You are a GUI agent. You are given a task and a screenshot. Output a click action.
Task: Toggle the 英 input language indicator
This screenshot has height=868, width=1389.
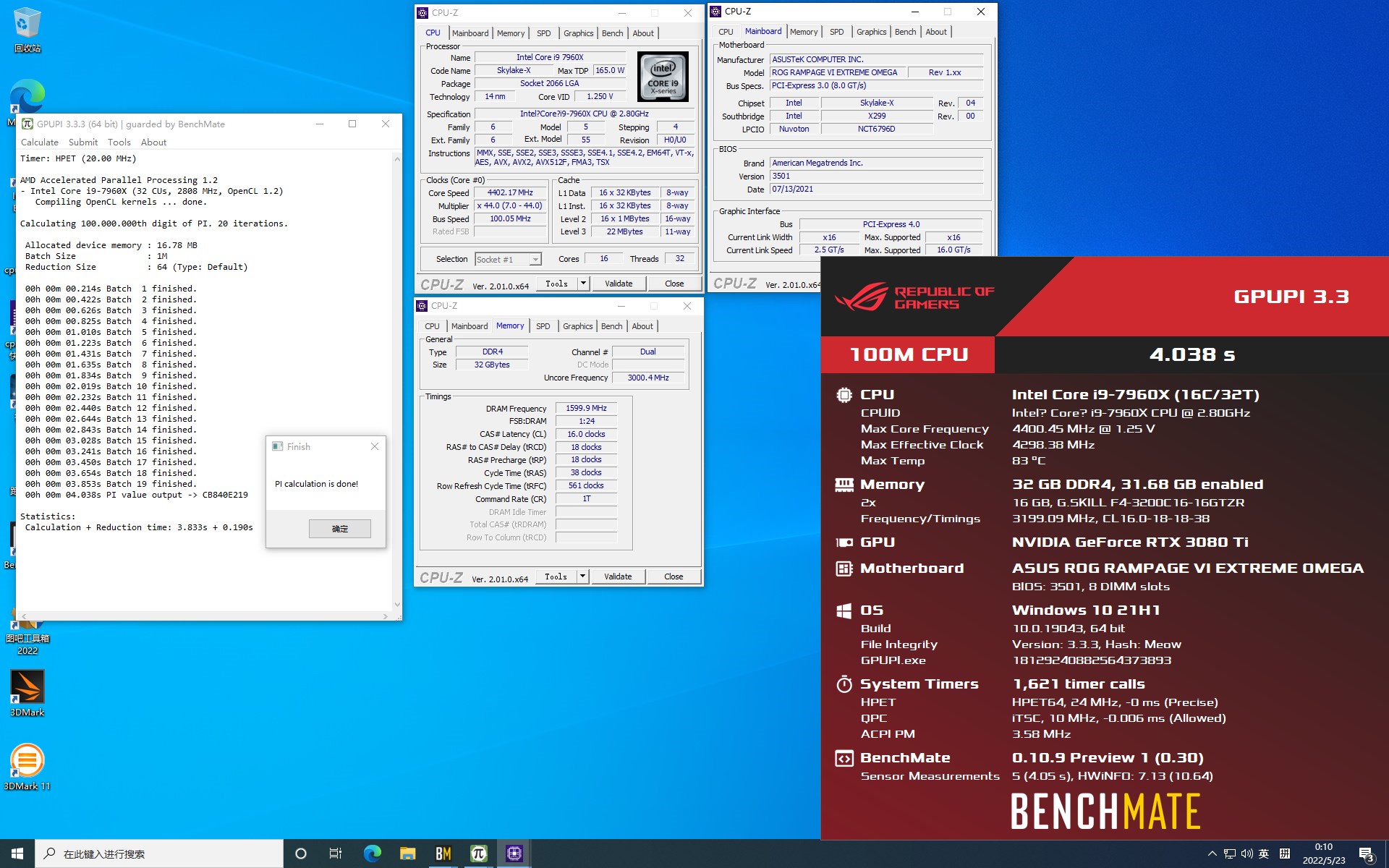[x=1264, y=854]
